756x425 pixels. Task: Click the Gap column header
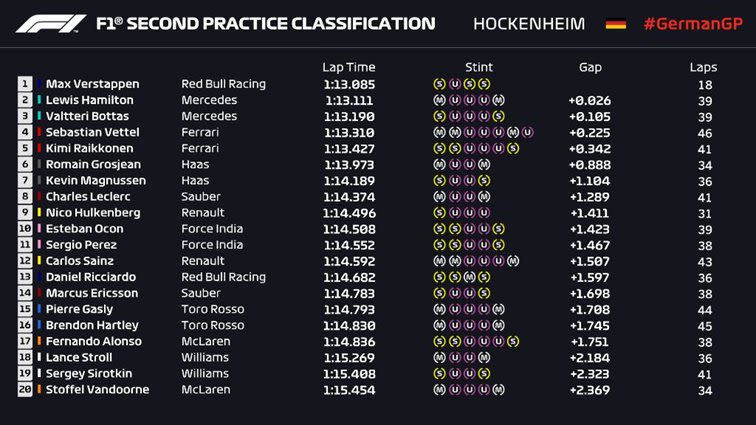click(x=590, y=67)
